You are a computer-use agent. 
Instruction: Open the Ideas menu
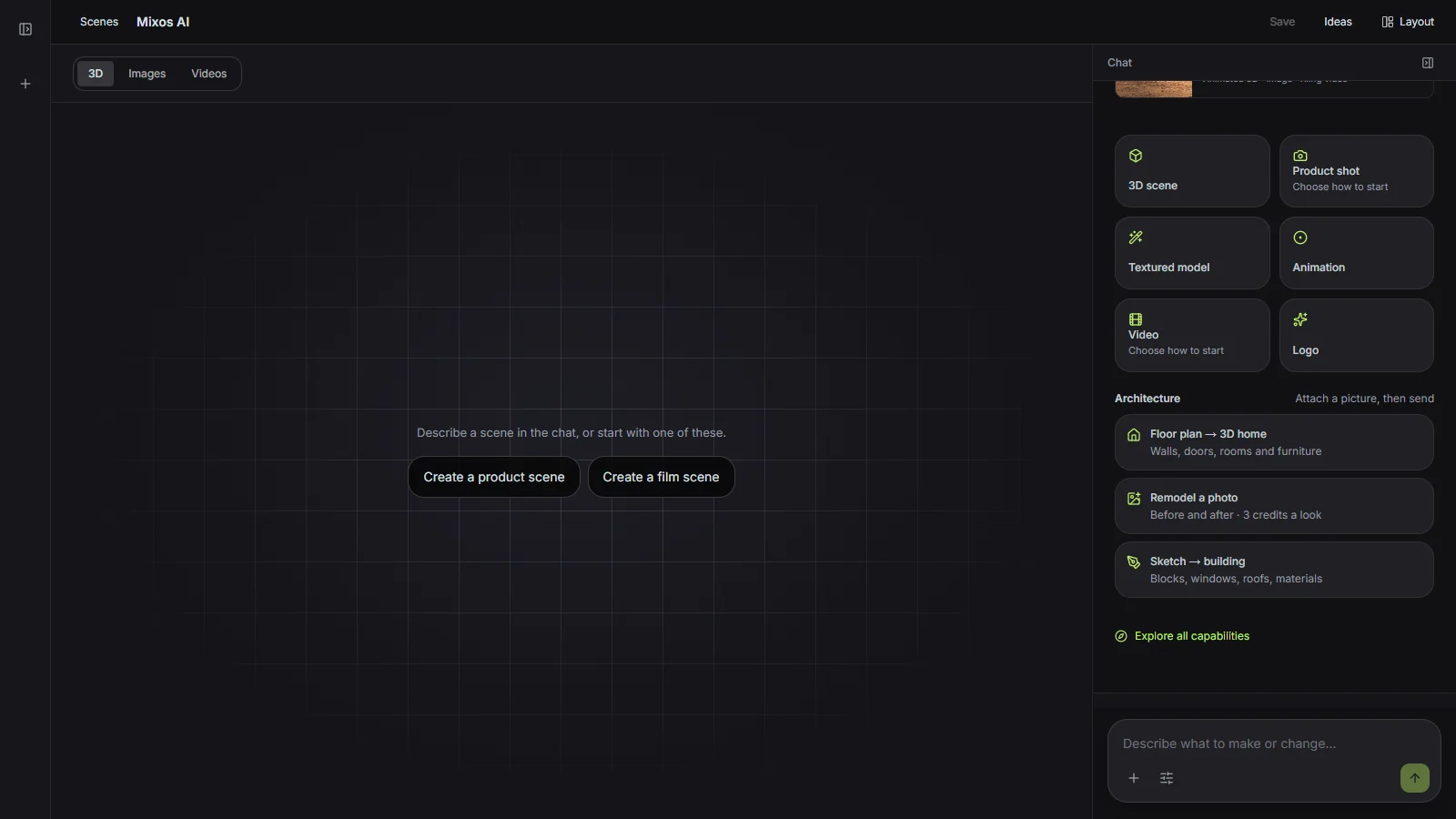click(1338, 22)
